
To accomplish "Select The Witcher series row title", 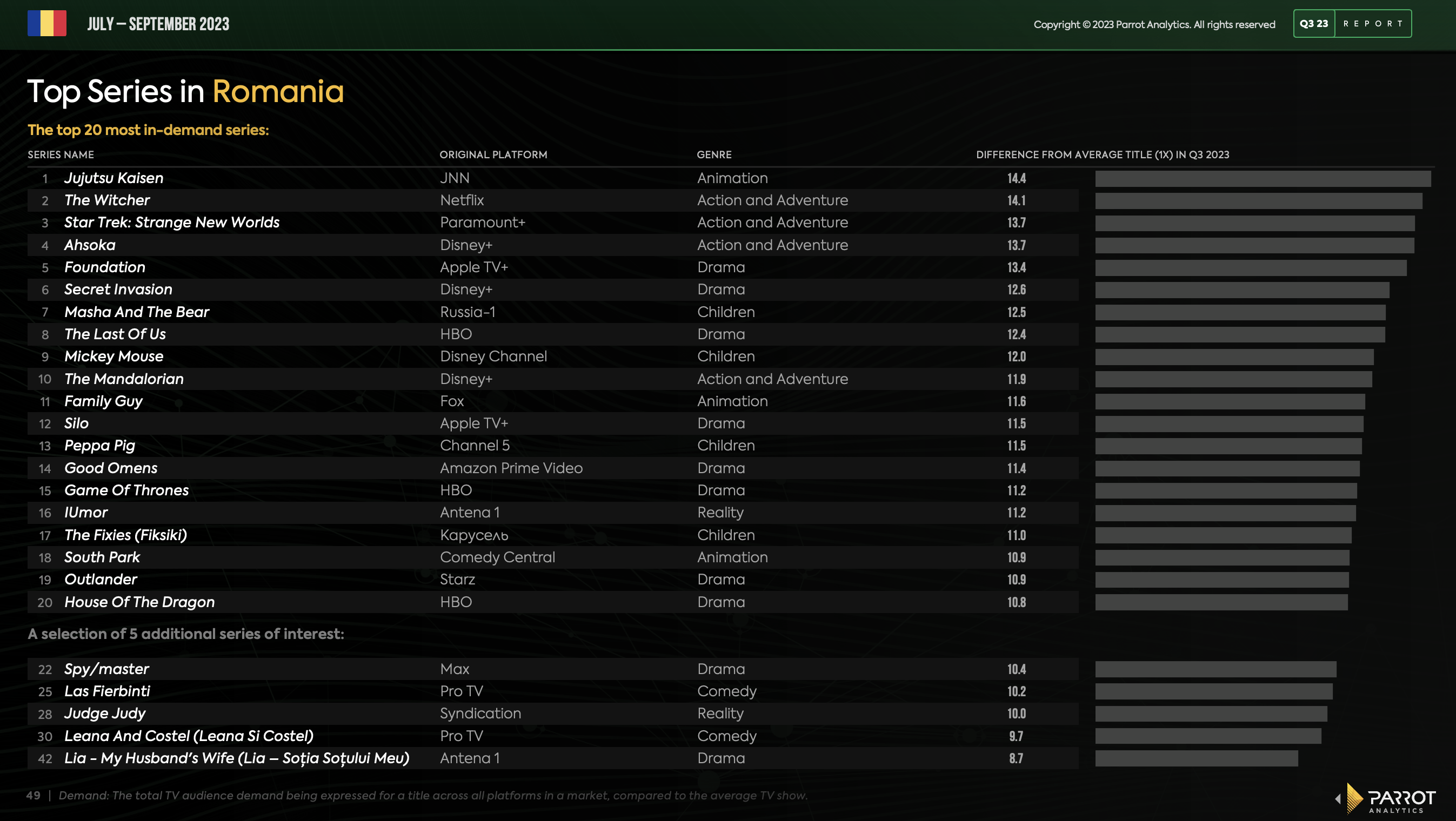I will click(x=107, y=200).
